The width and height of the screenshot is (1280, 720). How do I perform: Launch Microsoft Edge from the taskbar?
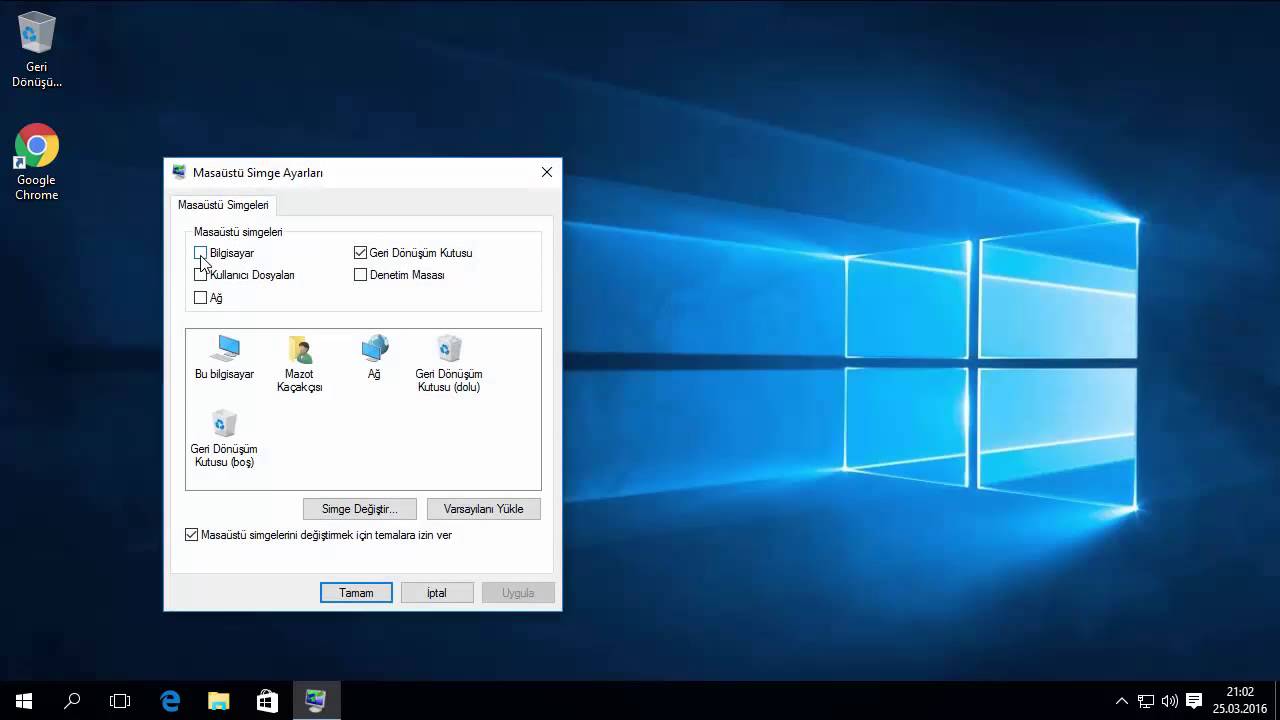coord(170,700)
